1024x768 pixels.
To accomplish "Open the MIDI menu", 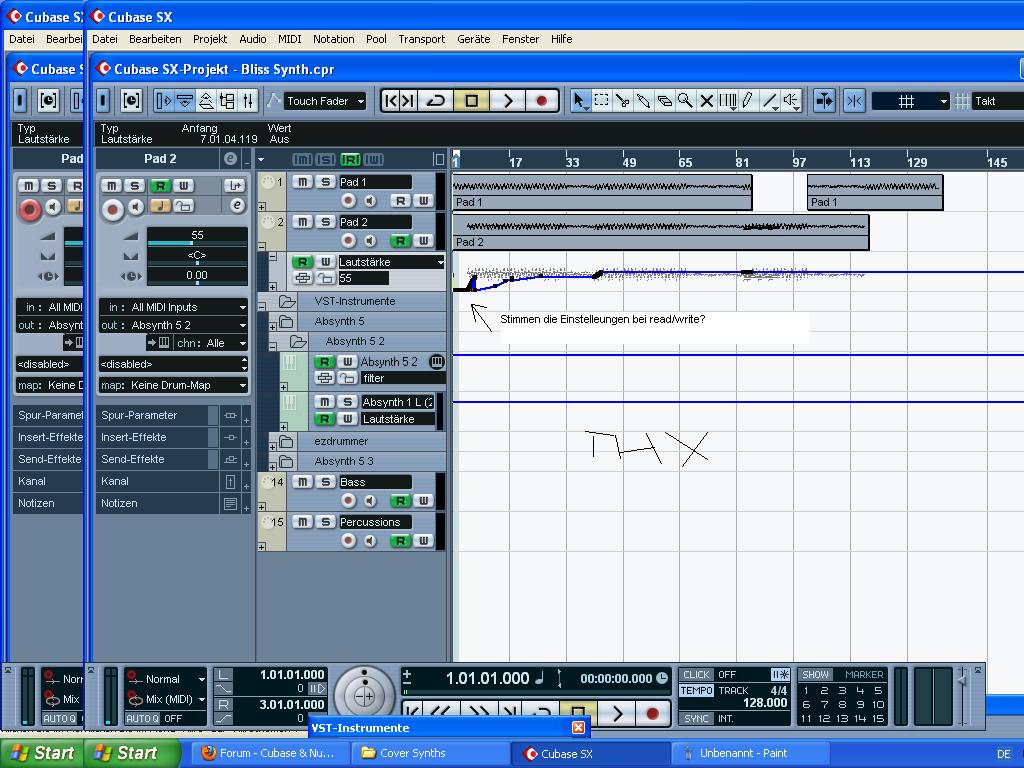I will 289,39.
